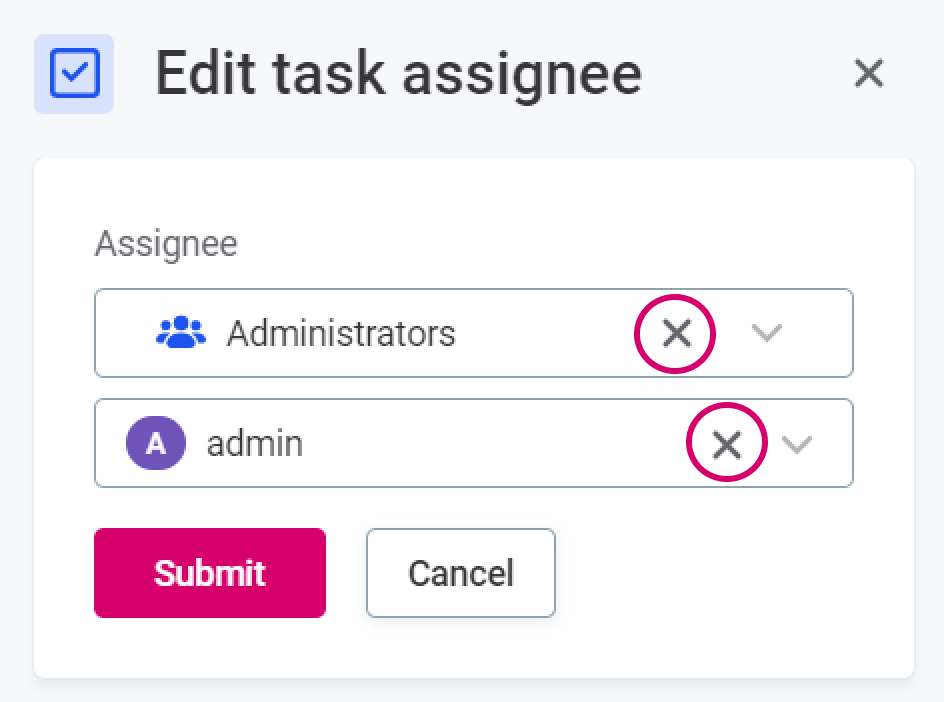Open the group assignee combo box
The image size is (944, 702).
[540, 334]
